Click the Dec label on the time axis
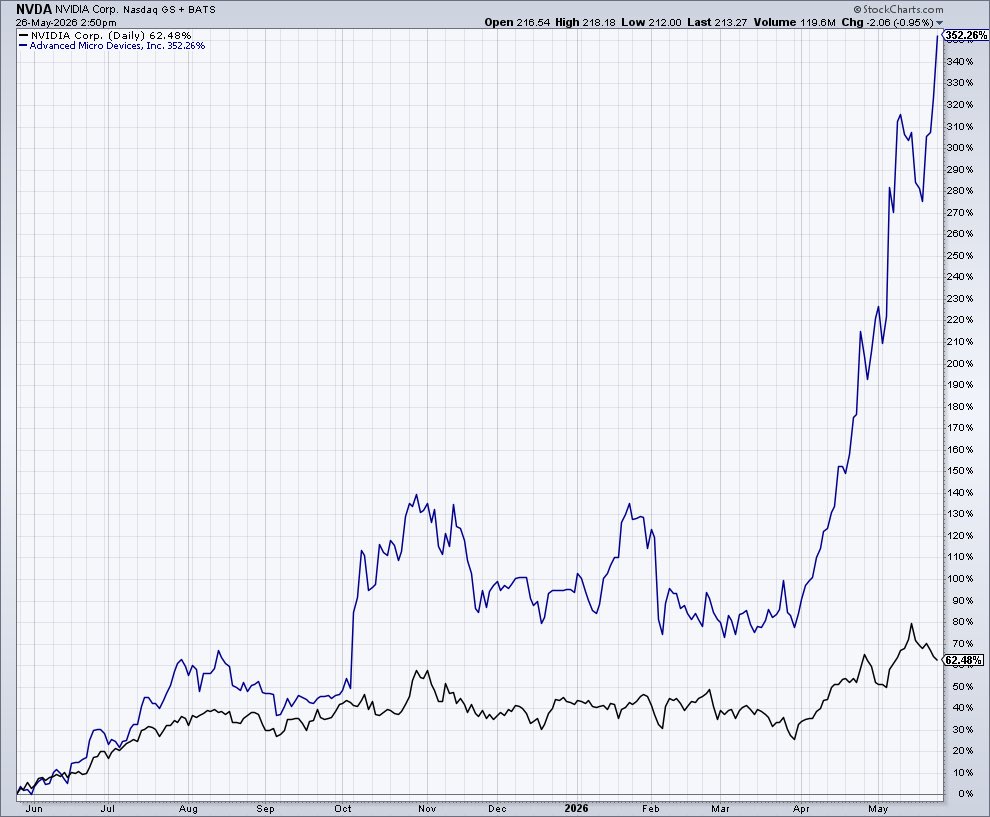Image resolution: width=990 pixels, height=817 pixels. [497, 808]
